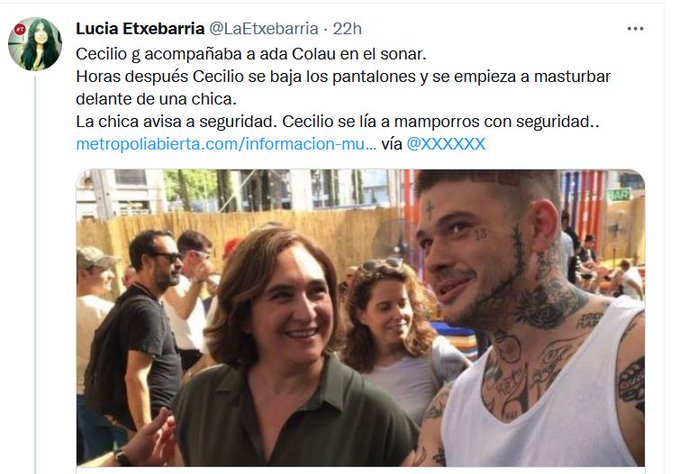Open the tweet's 22h timestamp

[x=347, y=29]
